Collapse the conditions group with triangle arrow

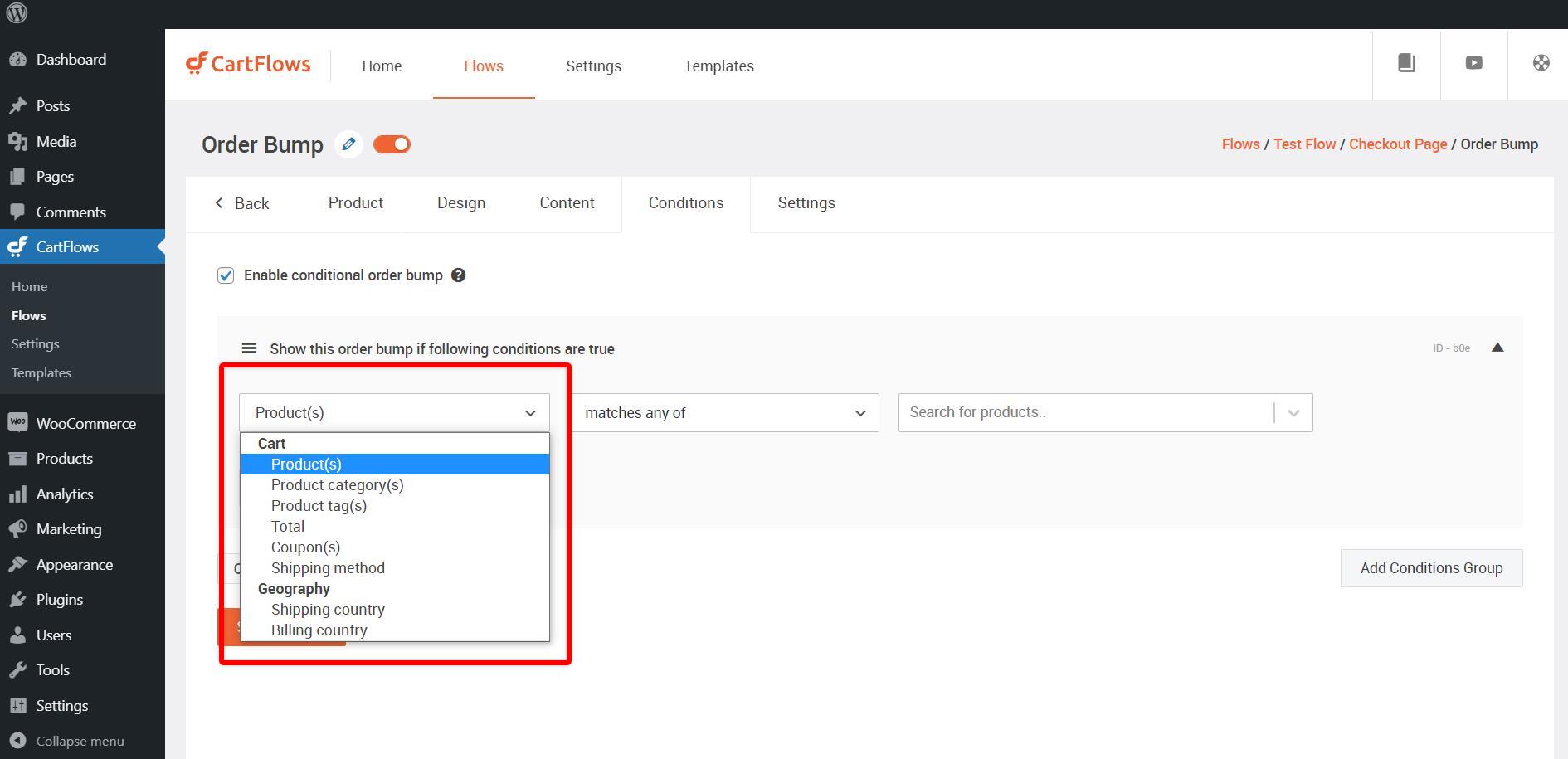click(1497, 348)
